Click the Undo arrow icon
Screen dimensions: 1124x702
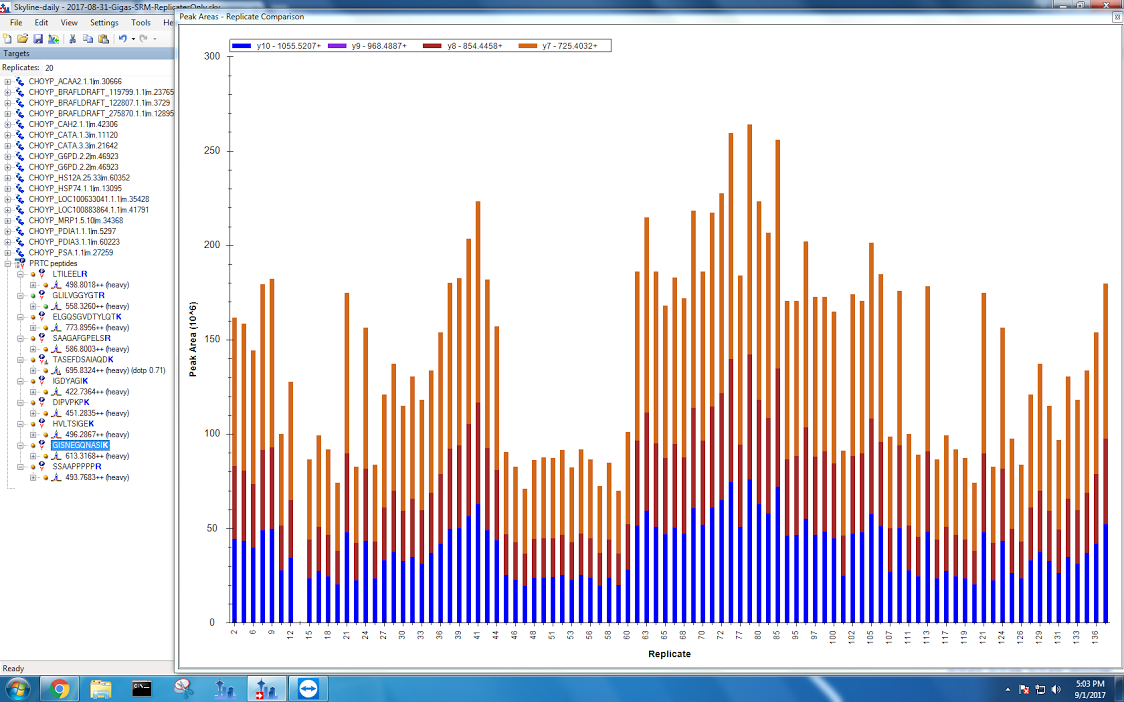coord(122,38)
